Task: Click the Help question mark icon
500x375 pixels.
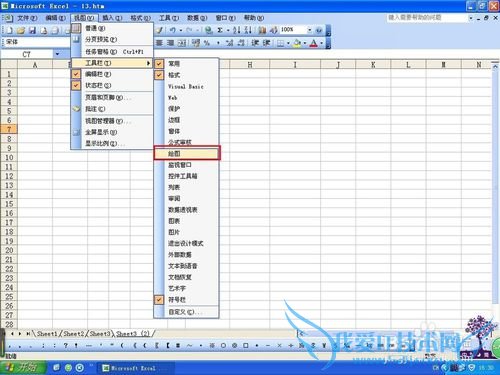Action: pyautogui.click(x=319, y=30)
